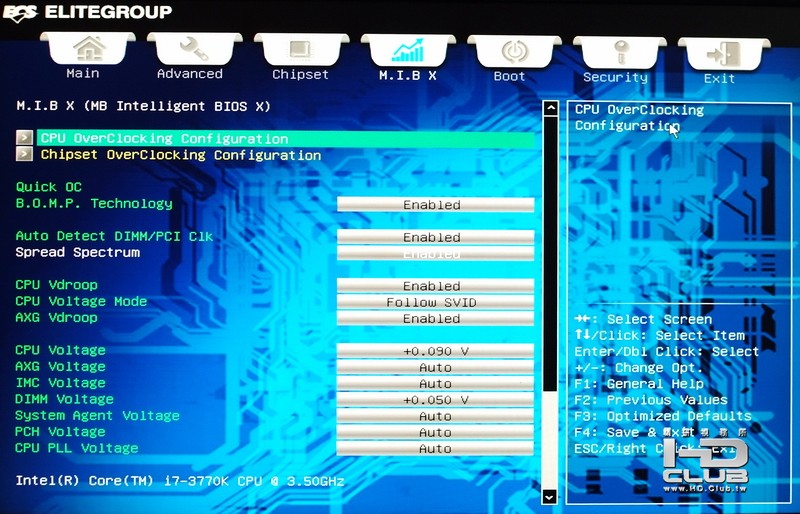Change Auto Detect DIMM/PCI Clk value

pyautogui.click(x=435, y=237)
